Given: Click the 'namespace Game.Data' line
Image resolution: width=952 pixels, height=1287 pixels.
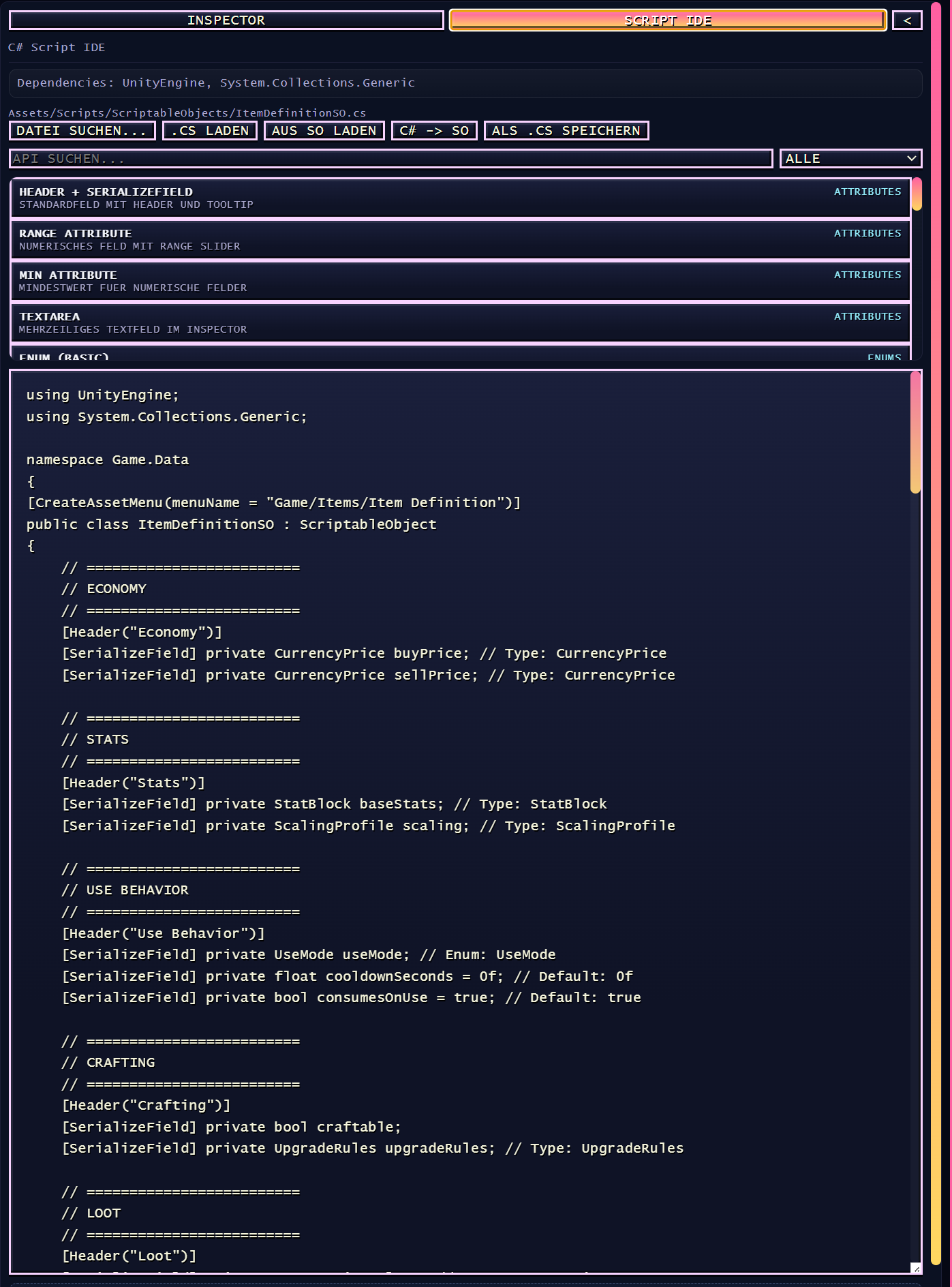Looking at the screenshot, I should (x=108, y=460).
